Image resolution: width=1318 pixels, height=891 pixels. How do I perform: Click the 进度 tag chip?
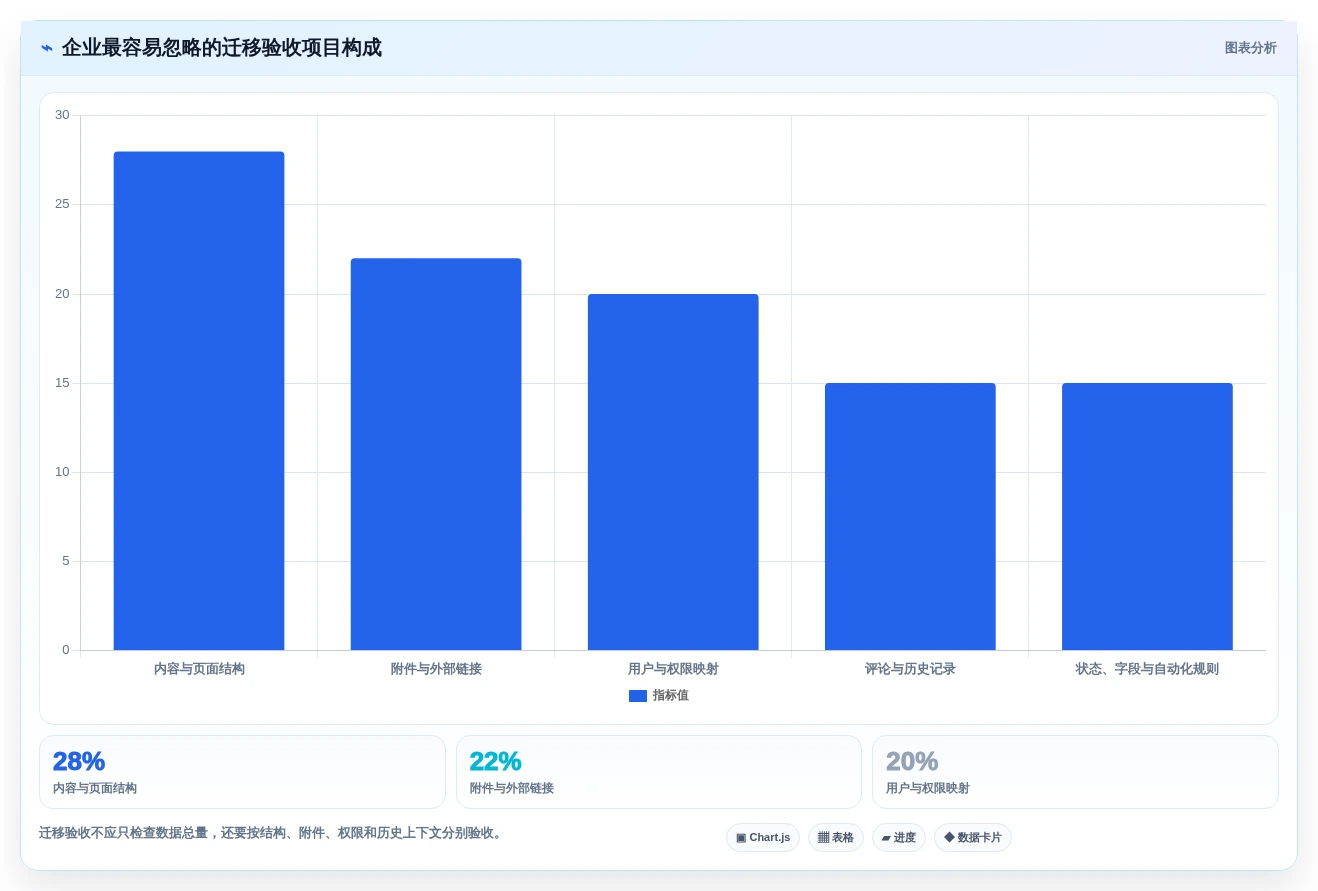(x=899, y=838)
